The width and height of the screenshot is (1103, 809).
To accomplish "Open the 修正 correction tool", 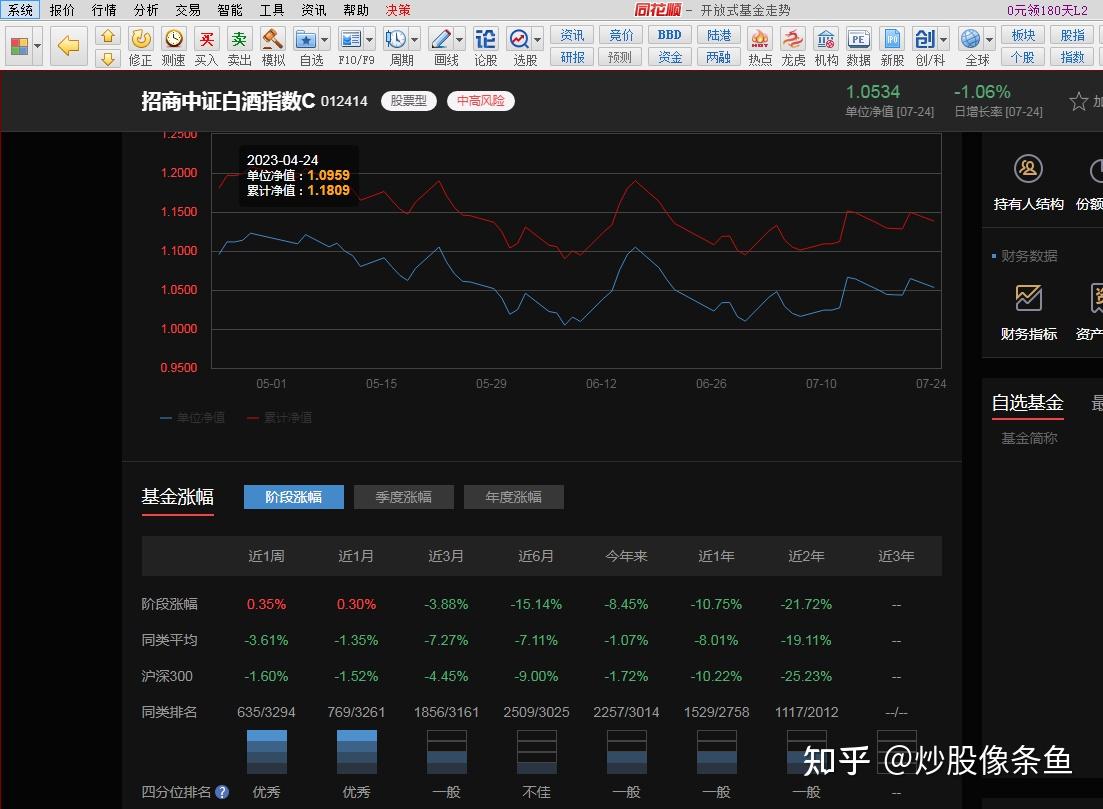I will pos(140,46).
